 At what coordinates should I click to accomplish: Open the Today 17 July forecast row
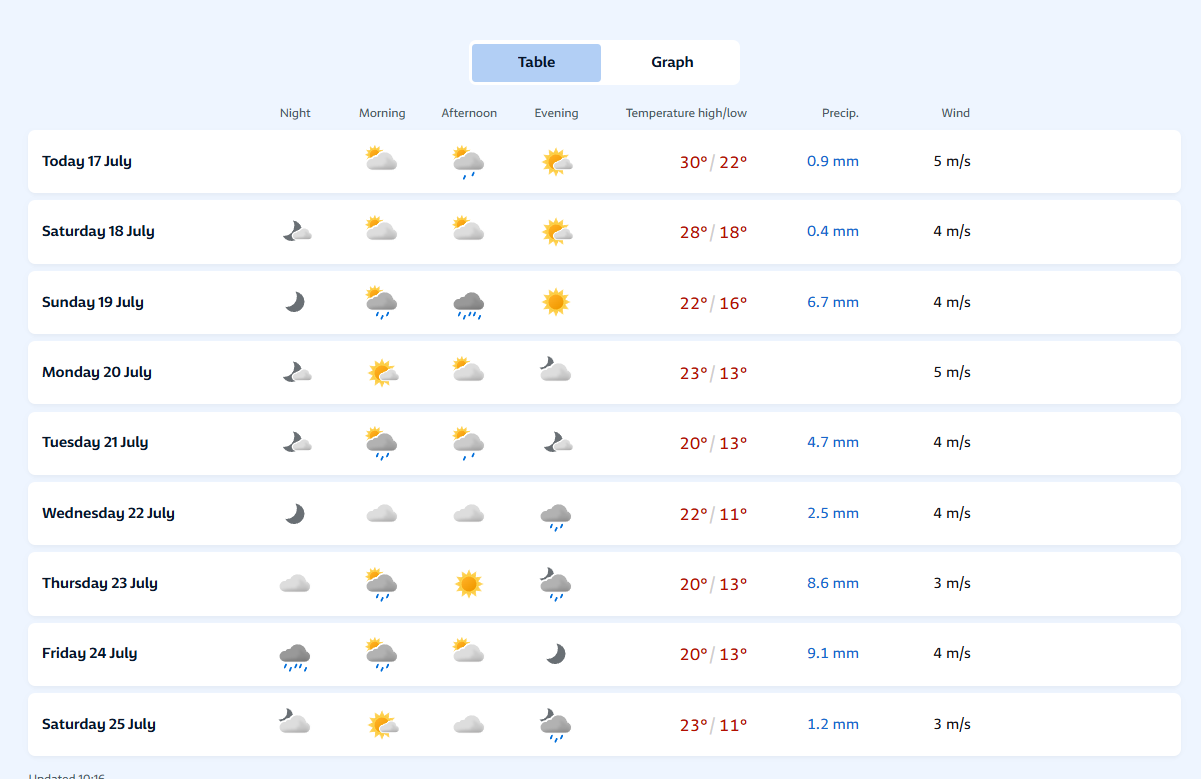click(x=604, y=161)
